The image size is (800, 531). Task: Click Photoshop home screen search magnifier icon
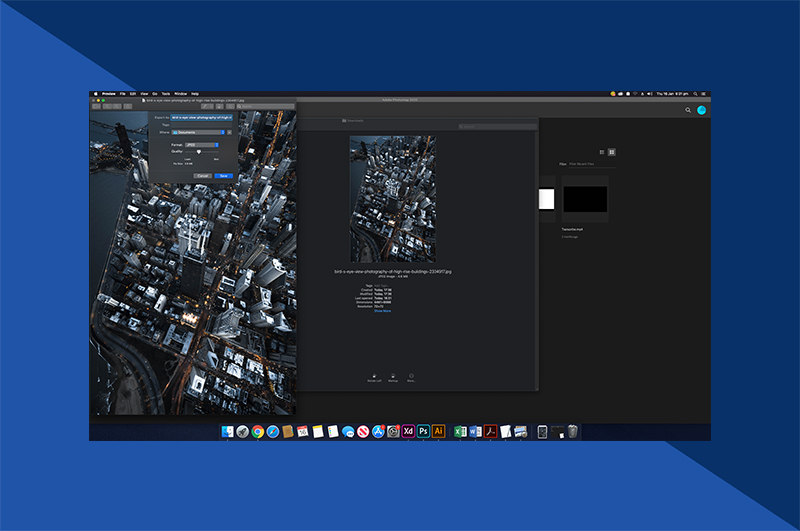click(x=688, y=110)
